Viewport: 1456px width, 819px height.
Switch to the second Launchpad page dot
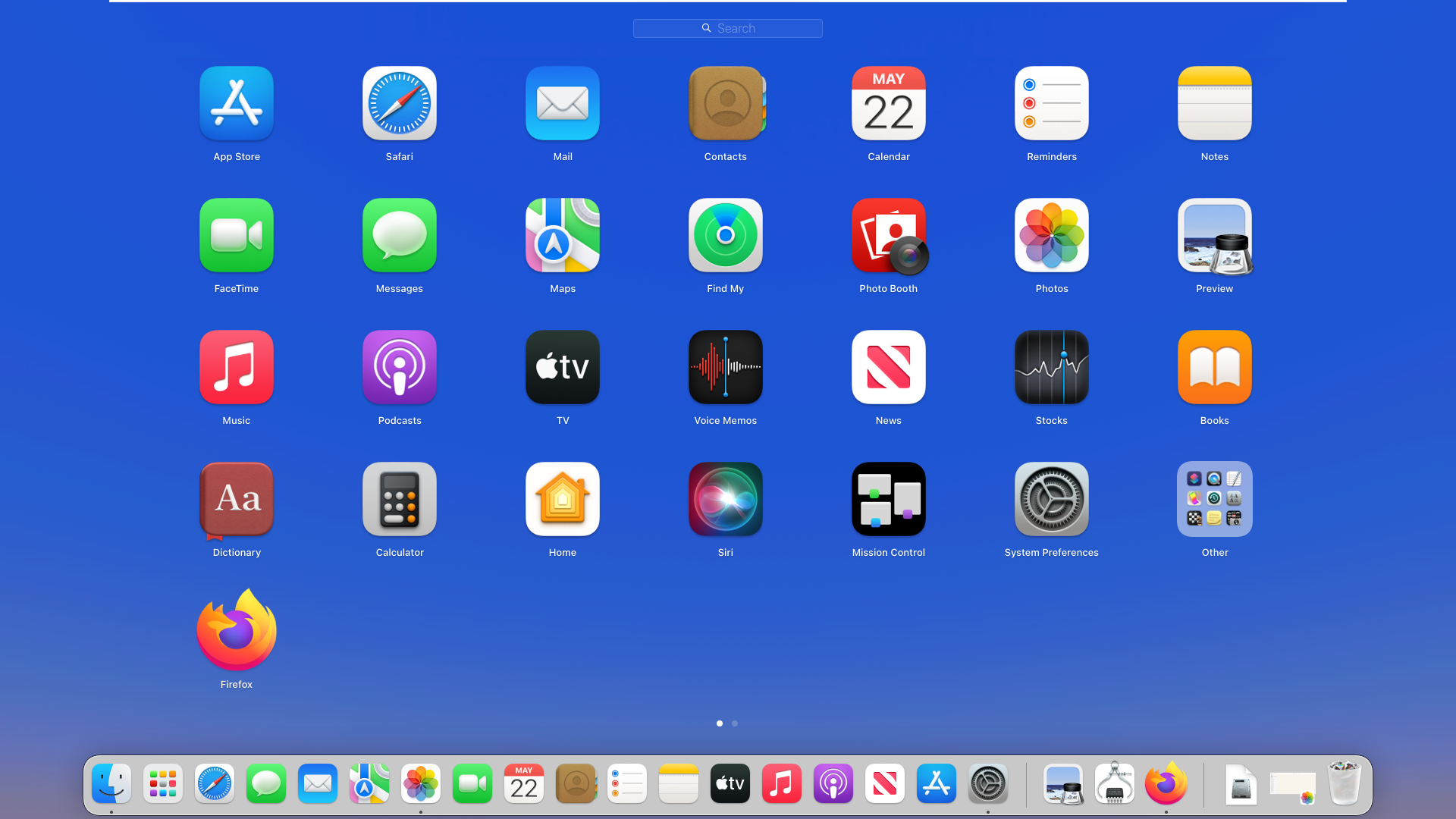pyautogui.click(x=734, y=723)
